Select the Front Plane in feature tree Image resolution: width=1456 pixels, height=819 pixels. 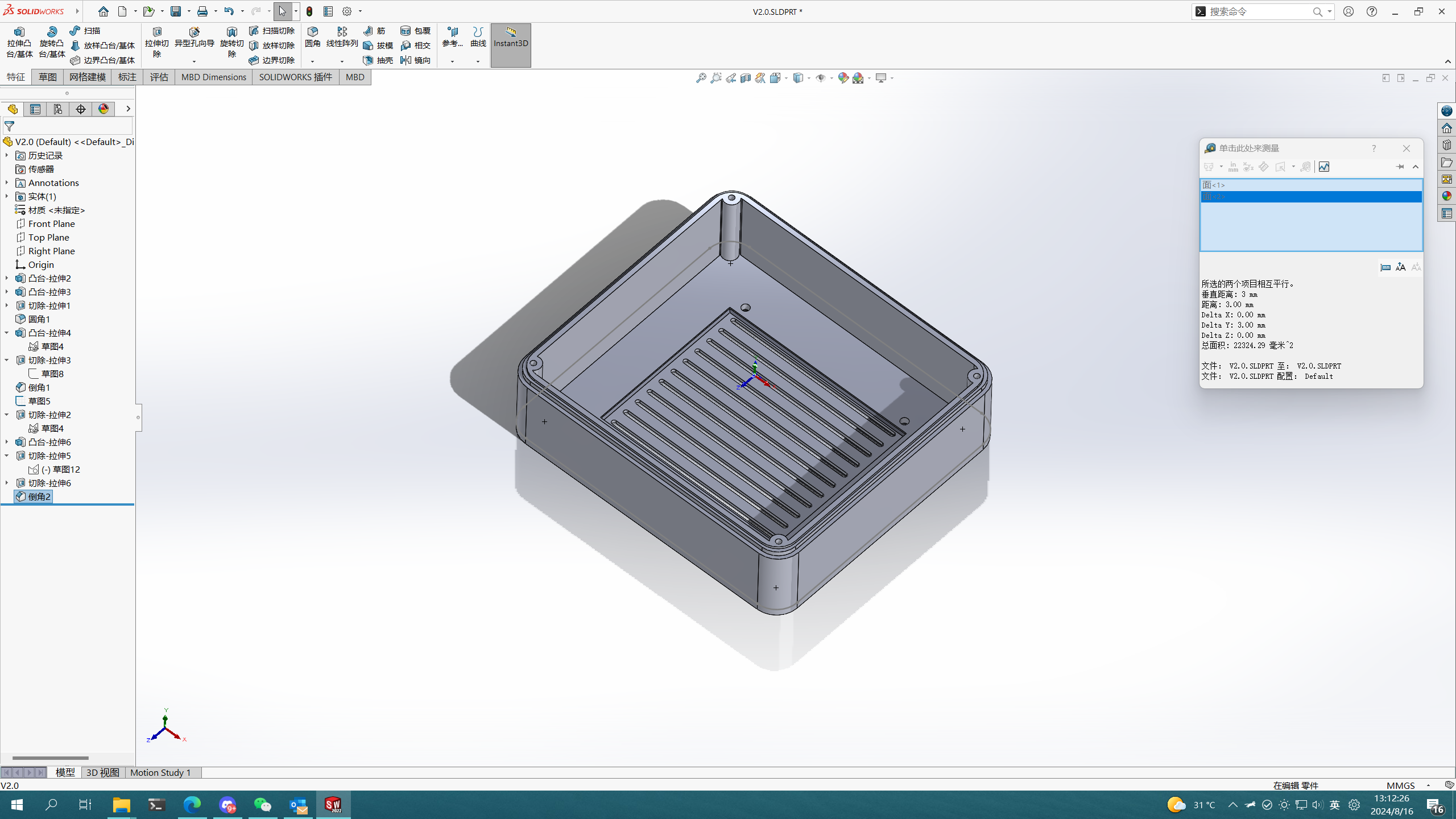[x=51, y=224]
